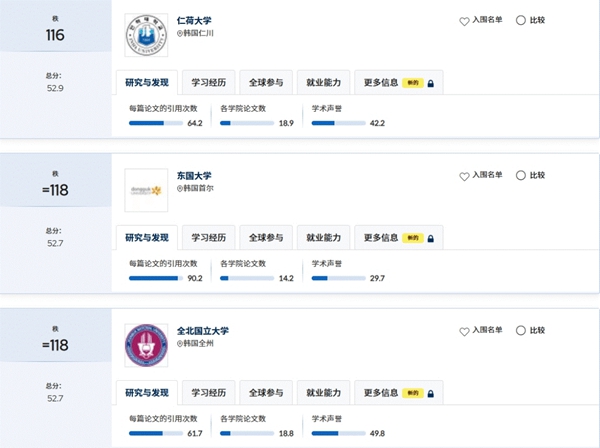Click the heart icon for 全北国立大学
Viewport: 600px width, 448px height.
click(x=464, y=332)
